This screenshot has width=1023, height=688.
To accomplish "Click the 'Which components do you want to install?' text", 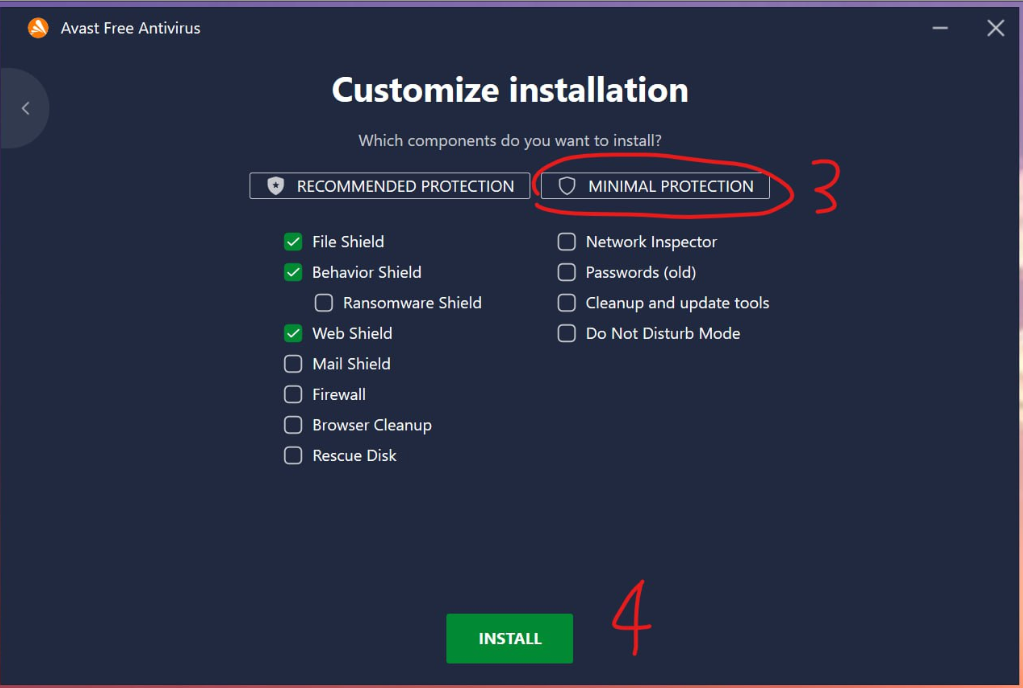I will (x=510, y=141).
